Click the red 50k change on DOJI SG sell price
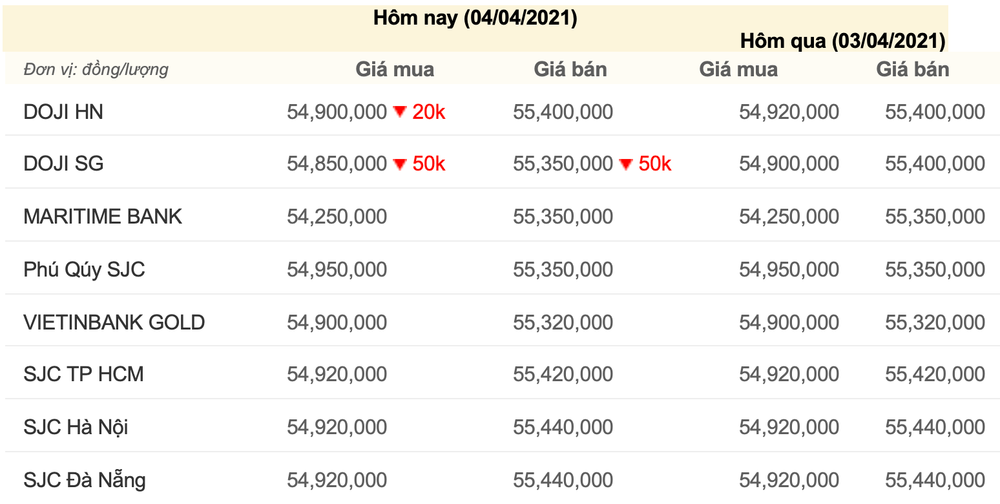Screen dimensions: 1000x504 655,165
